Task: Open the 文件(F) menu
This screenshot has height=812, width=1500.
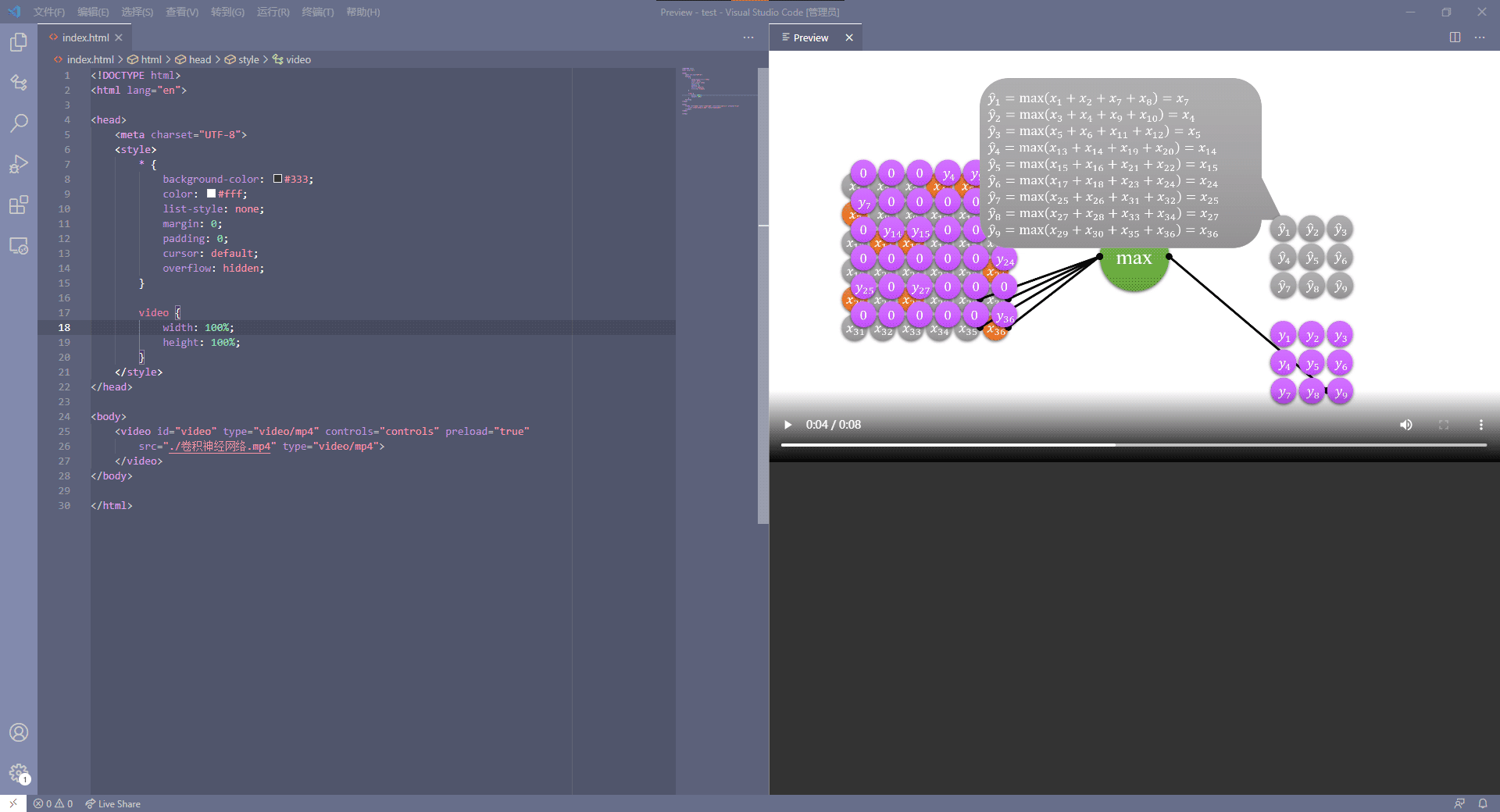Action: coord(49,12)
